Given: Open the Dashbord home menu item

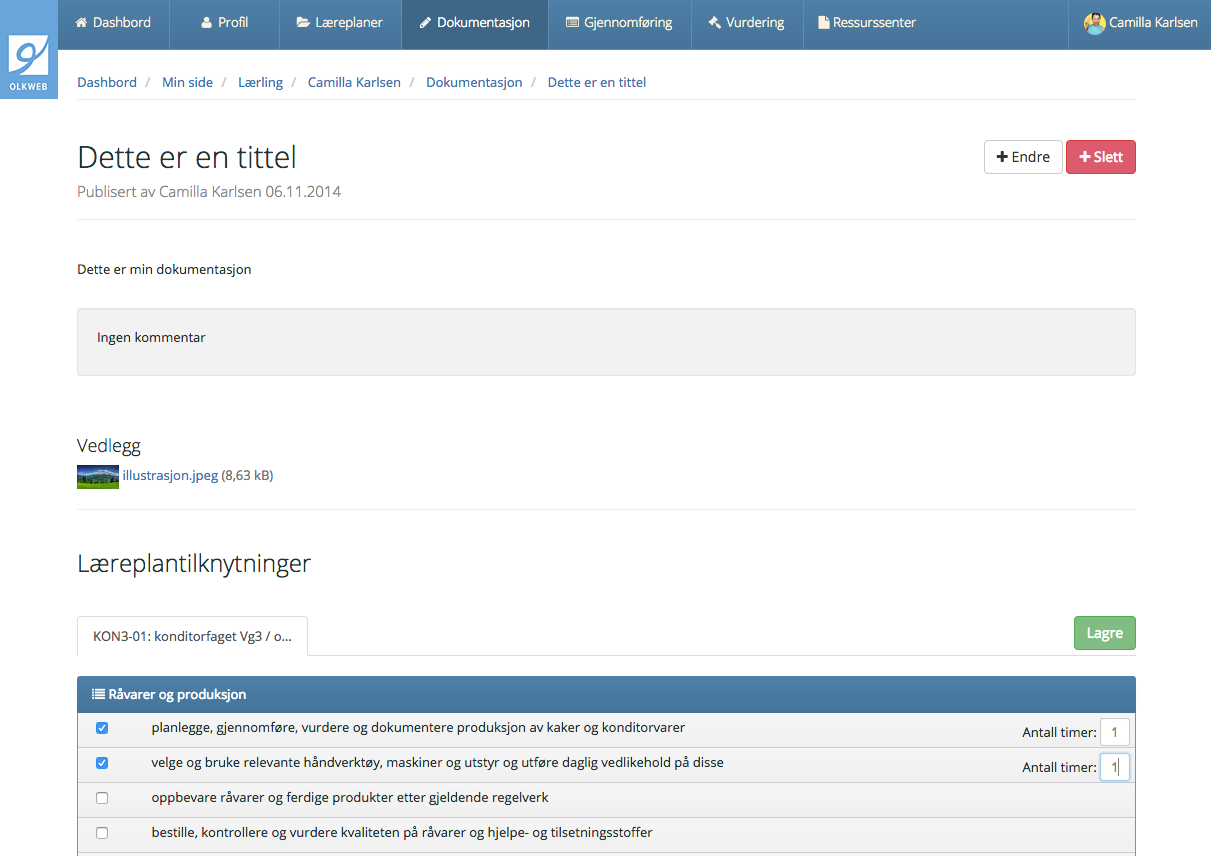Looking at the screenshot, I should (113, 22).
